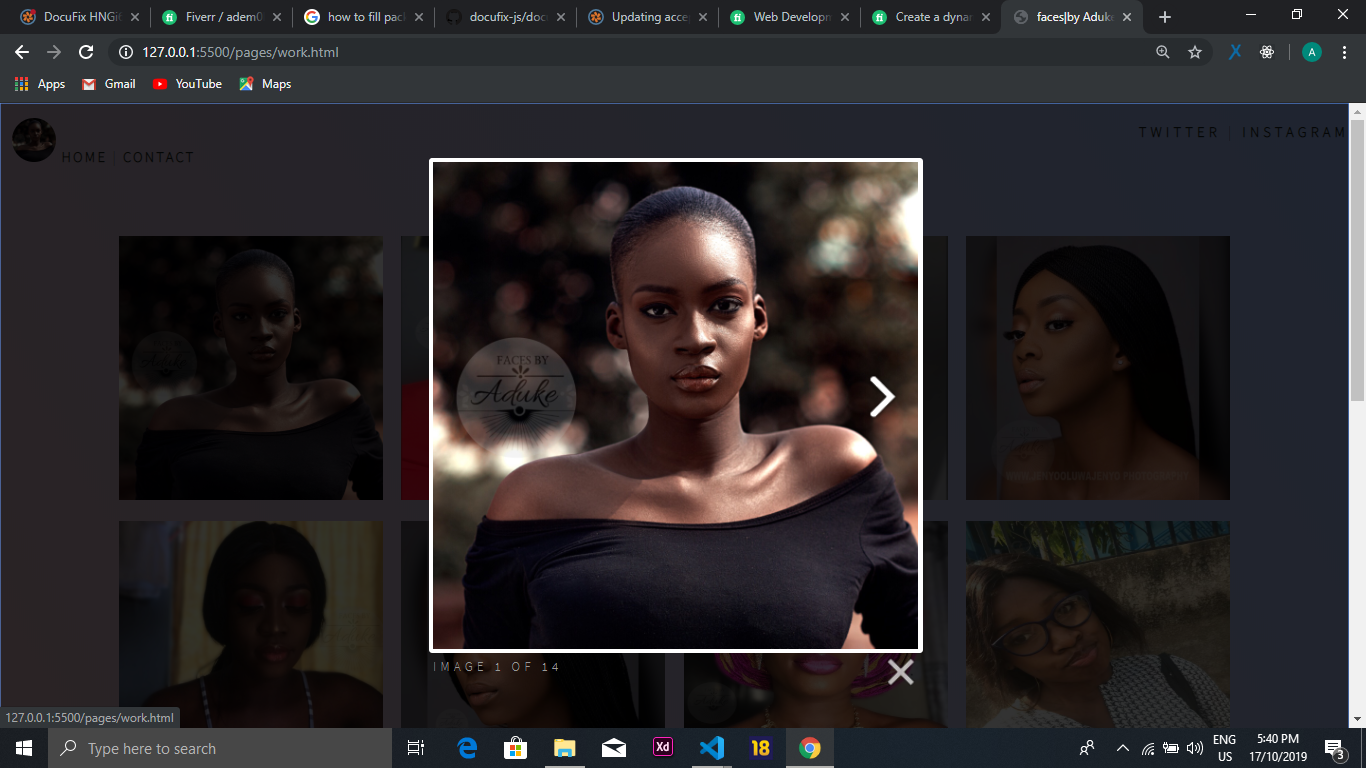Open the Mail app from the taskbar
The height and width of the screenshot is (768, 1366).
(x=614, y=748)
